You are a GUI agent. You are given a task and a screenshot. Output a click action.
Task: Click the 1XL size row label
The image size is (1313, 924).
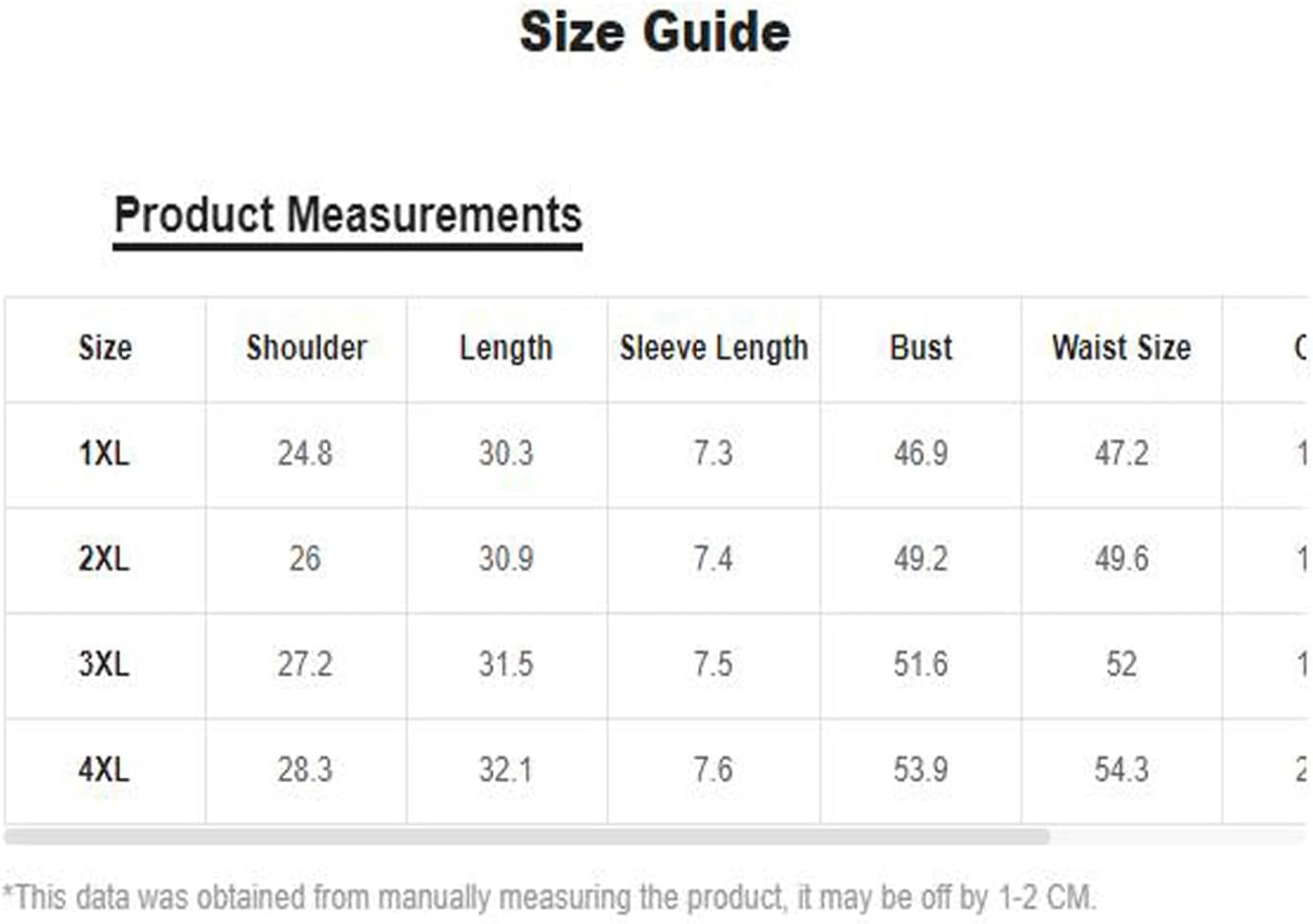(x=104, y=453)
